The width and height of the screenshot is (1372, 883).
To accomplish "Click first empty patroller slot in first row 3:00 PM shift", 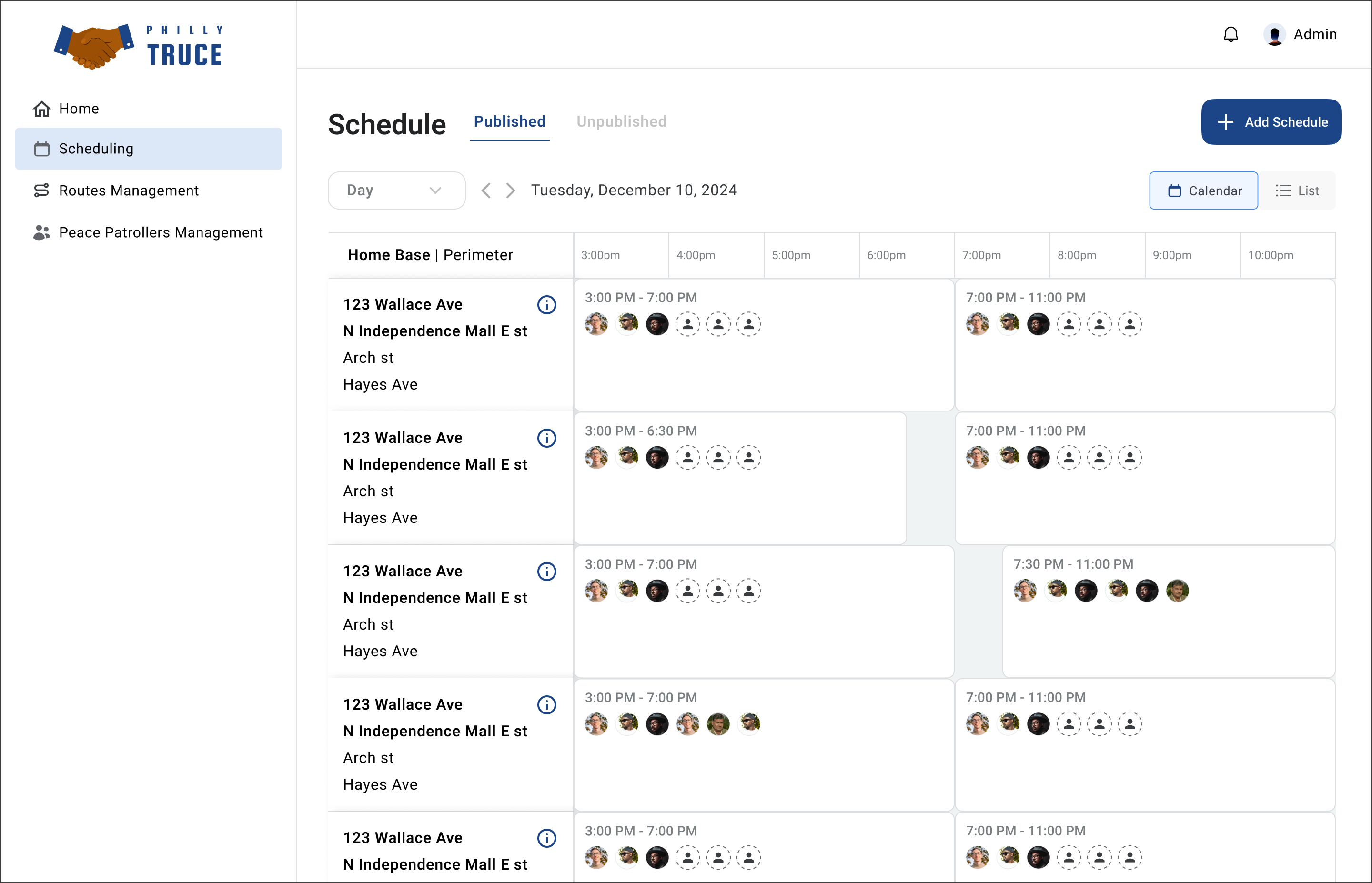I will 687,324.
